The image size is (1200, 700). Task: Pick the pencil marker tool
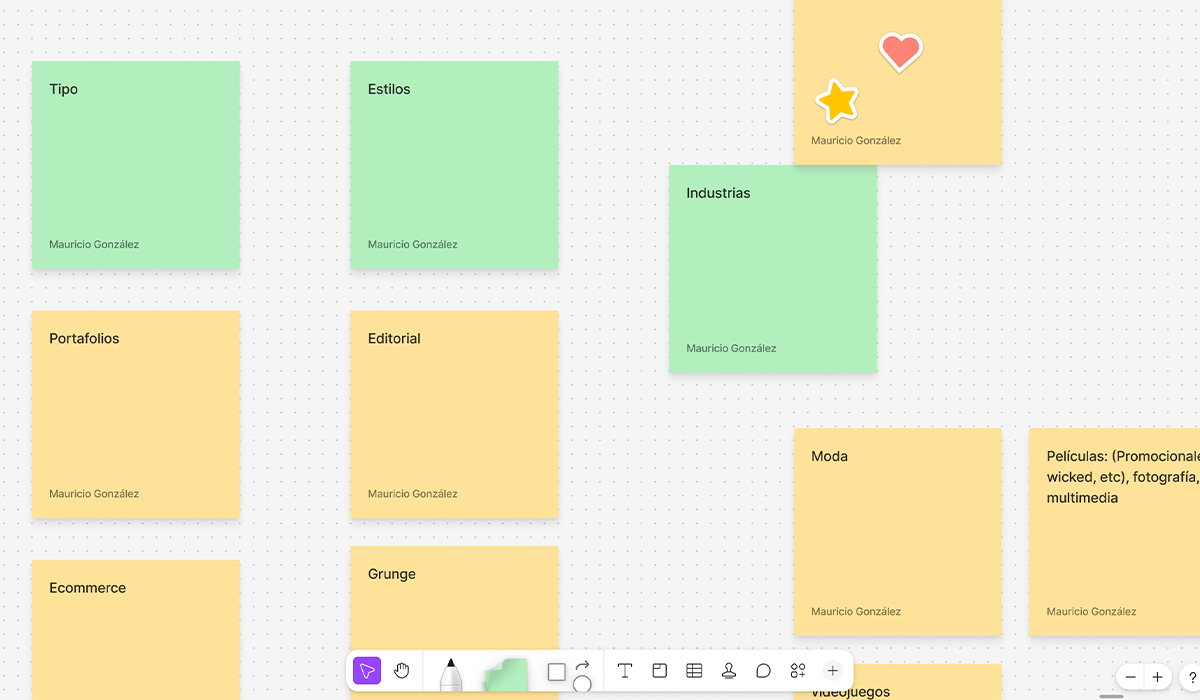click(x=451, y=674)
